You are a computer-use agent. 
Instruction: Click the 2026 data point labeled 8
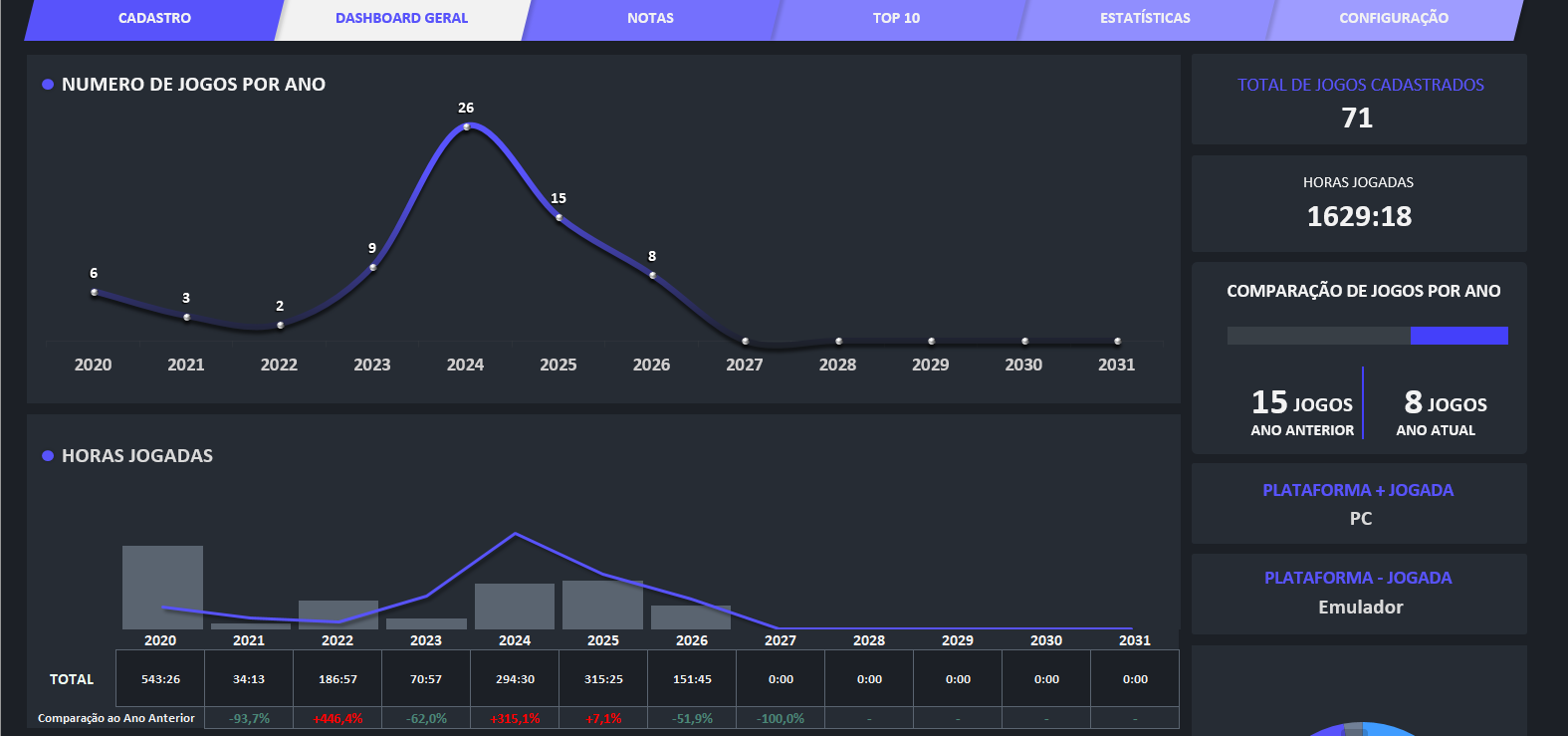[652, 275]
